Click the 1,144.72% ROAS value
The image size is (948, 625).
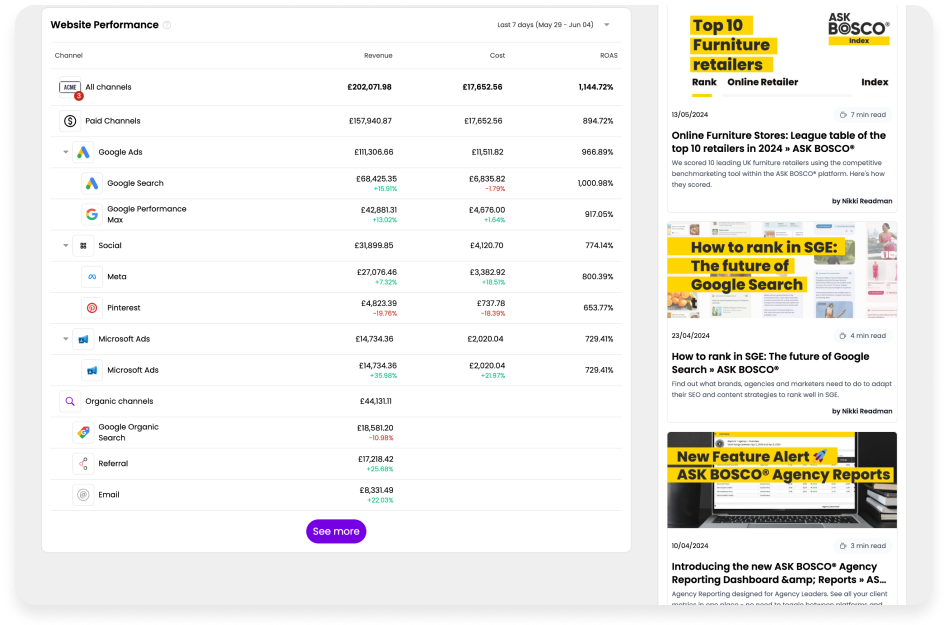click(596, 87)
